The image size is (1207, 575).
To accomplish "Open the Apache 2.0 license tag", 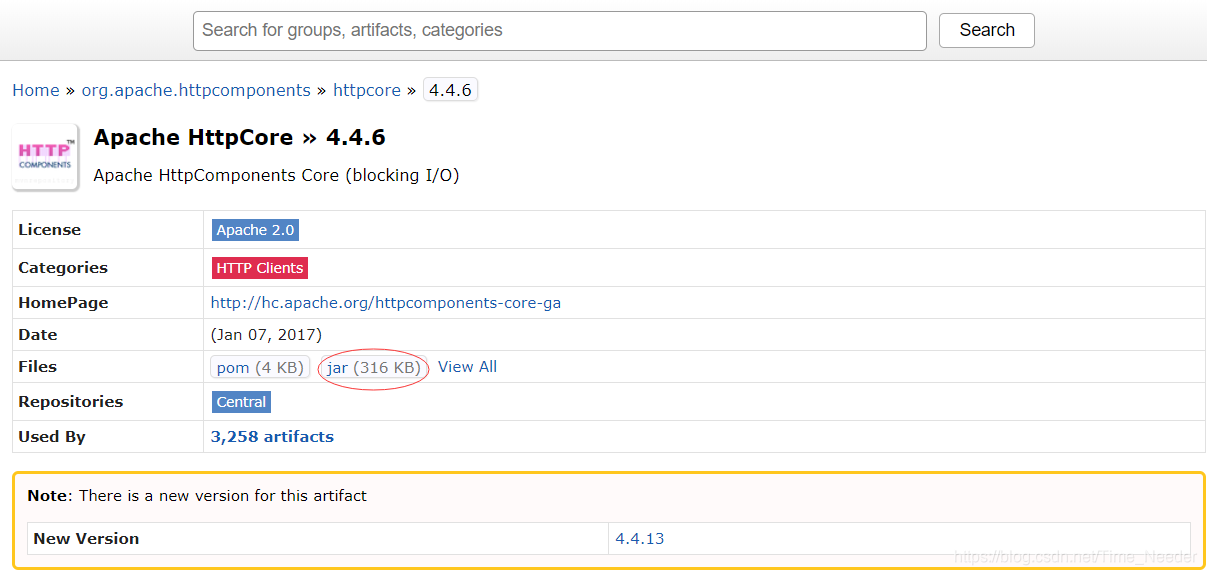I will click(255, 230).
